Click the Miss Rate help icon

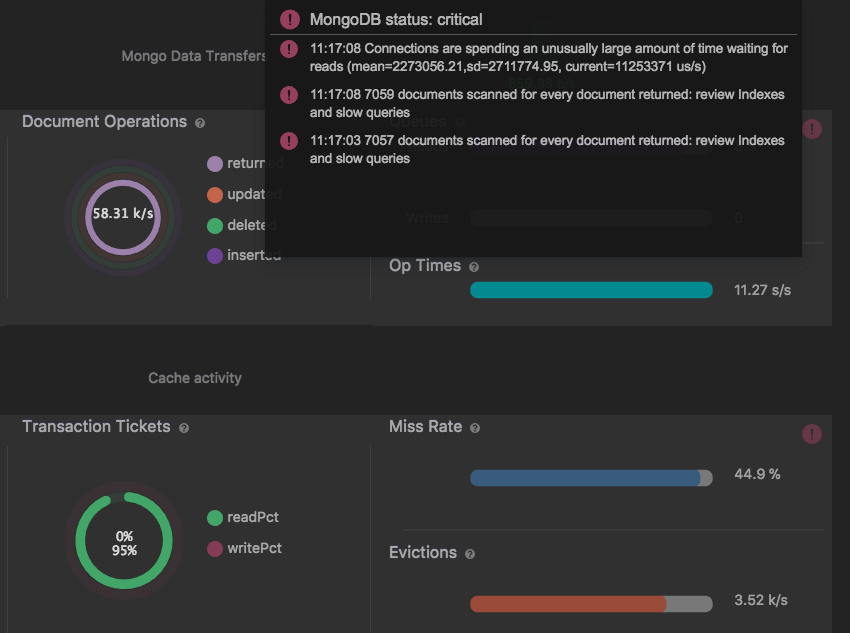pyautogui.click(x=475, y=428)
